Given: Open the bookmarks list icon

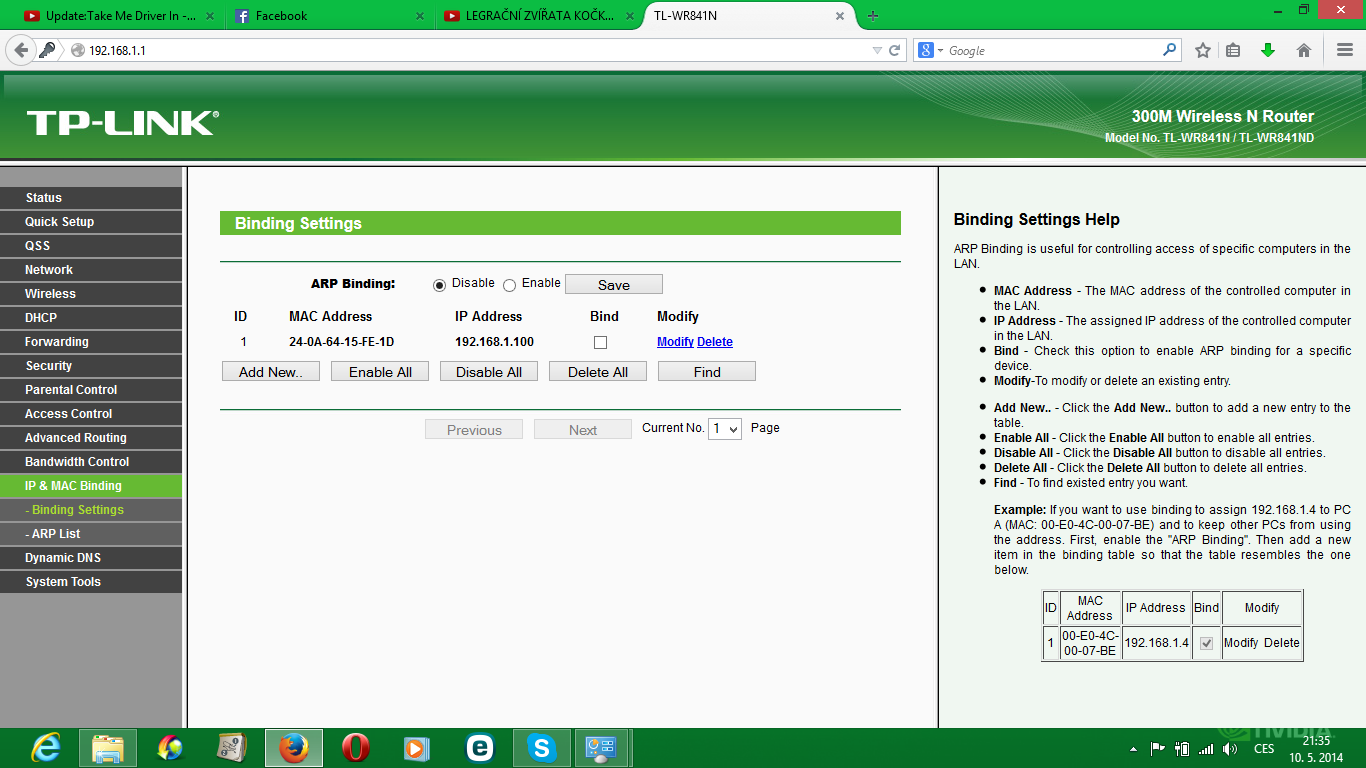Looking at the screenshot, I should tap(1234, 50).
